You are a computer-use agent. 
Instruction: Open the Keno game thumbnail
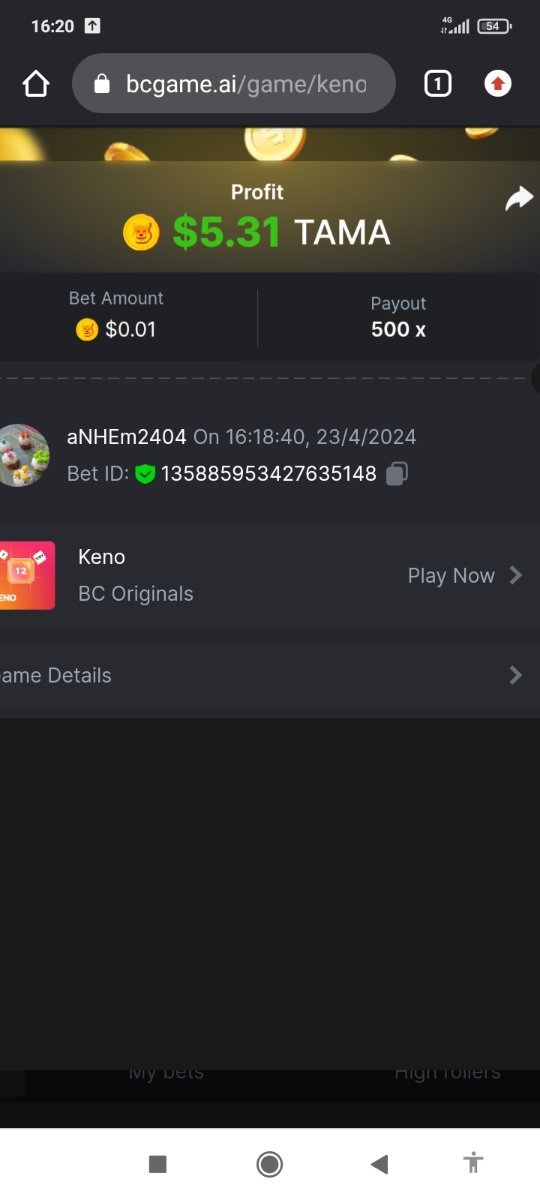[27, 575]
